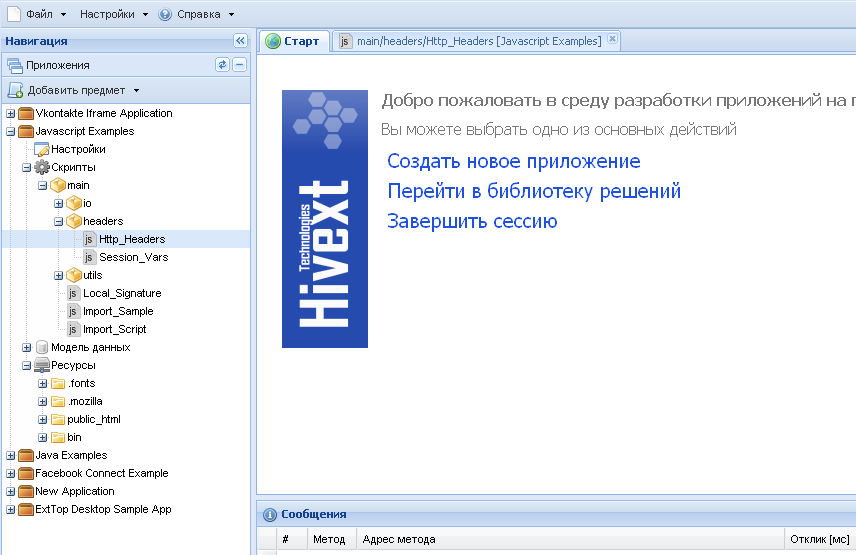Open the Настройки menu

coord(114,14)
